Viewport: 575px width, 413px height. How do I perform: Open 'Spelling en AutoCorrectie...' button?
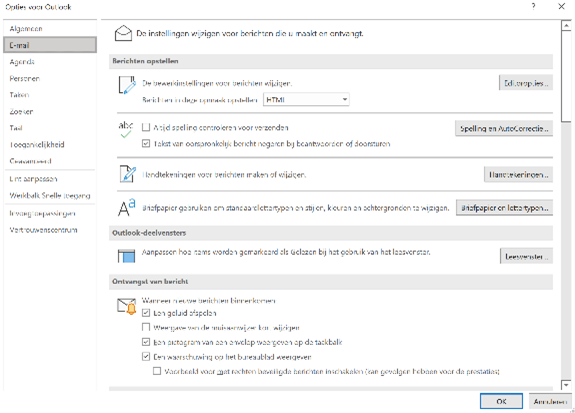pos(504,129)
